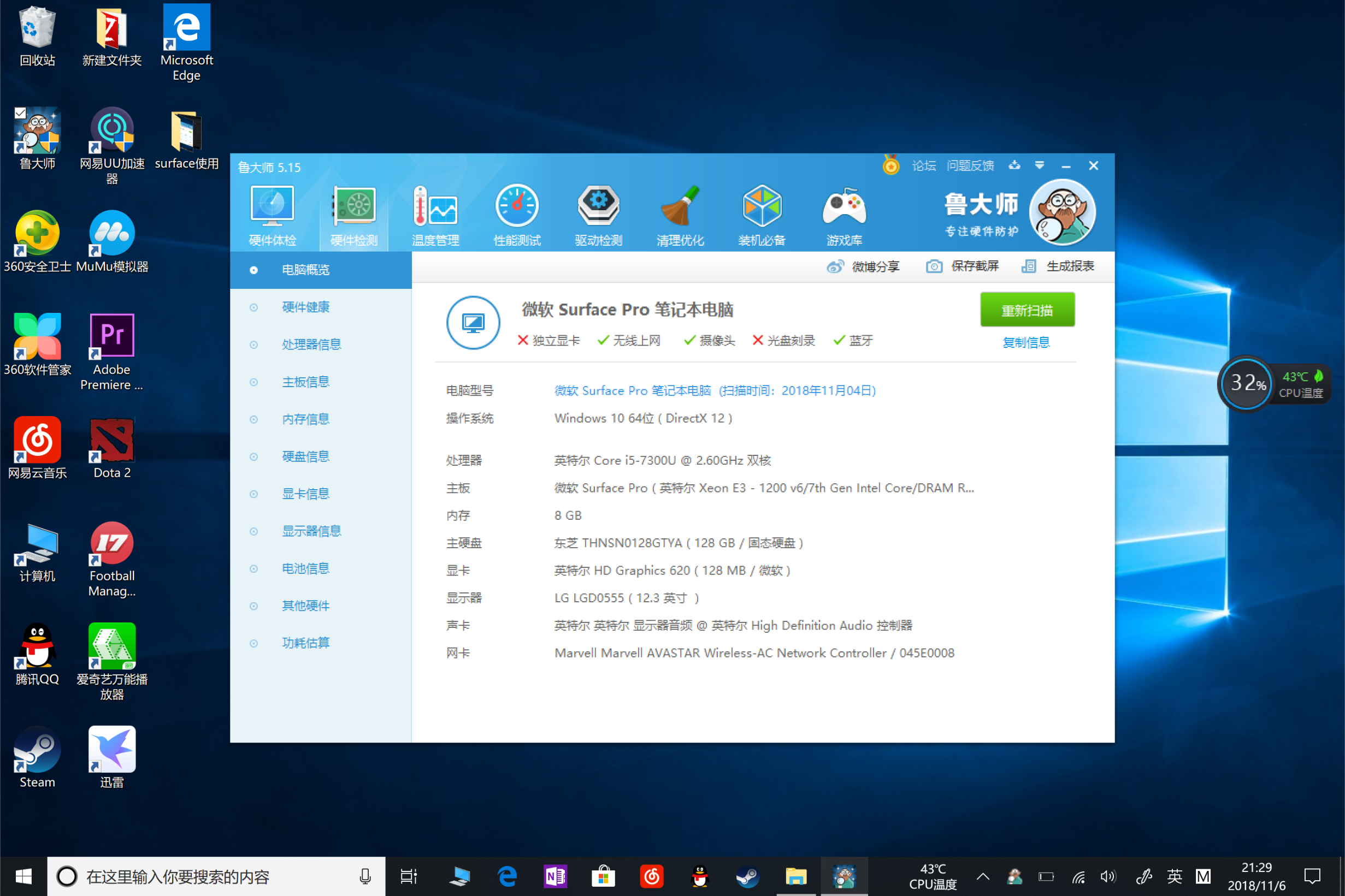Open the 性能测试 performance test tab

coord(517,216)
